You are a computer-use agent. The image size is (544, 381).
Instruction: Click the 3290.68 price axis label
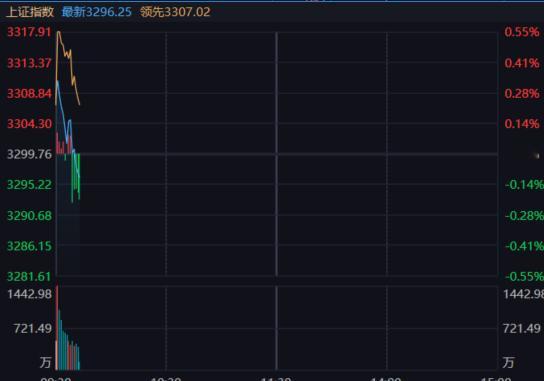pyautogui.click(x=29, y=215)
